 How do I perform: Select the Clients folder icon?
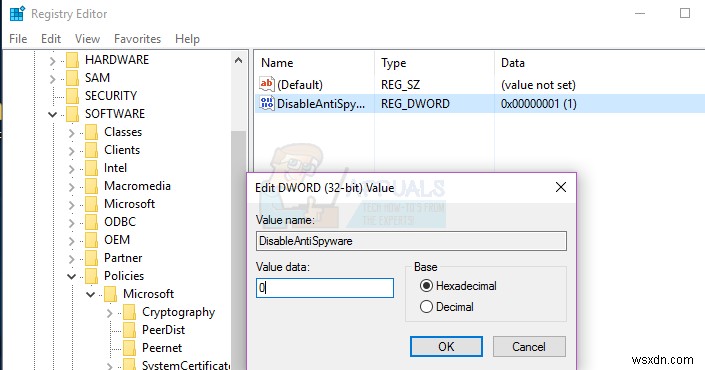pos(92,150)
